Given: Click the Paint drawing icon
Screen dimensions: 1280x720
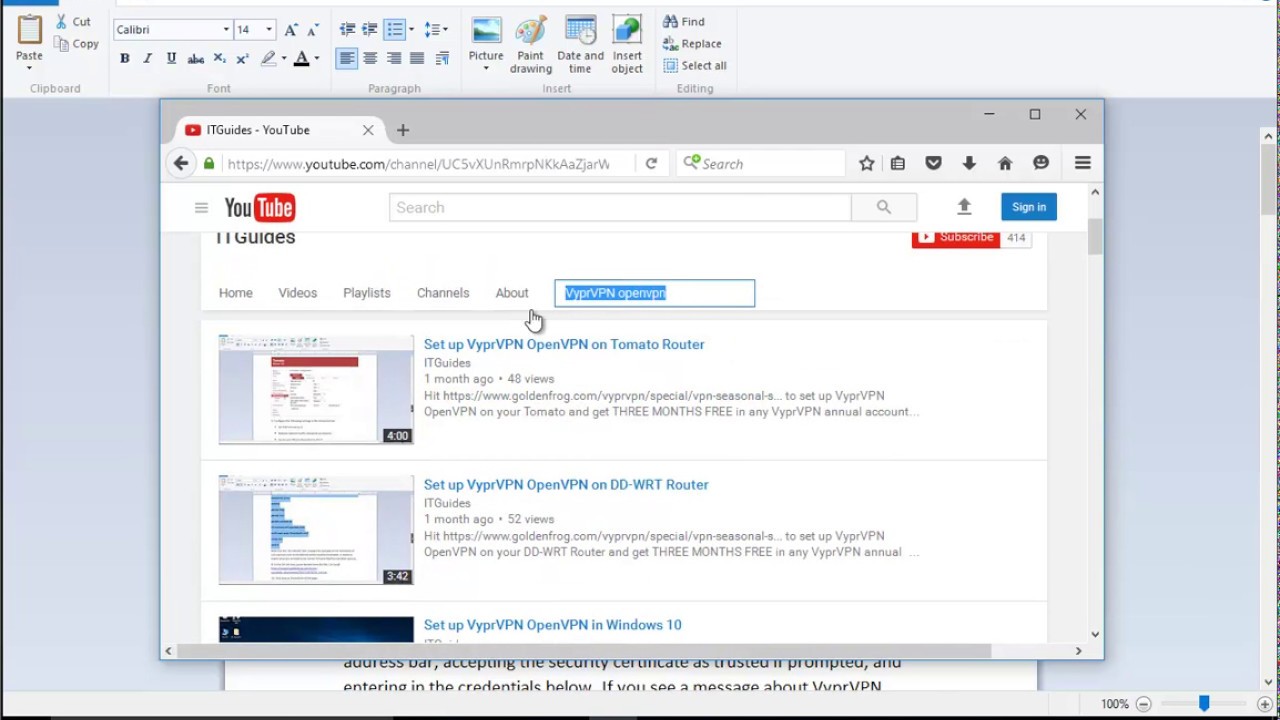Looking at the screenshot, I should pyautogui.click(x=531, y=30).
